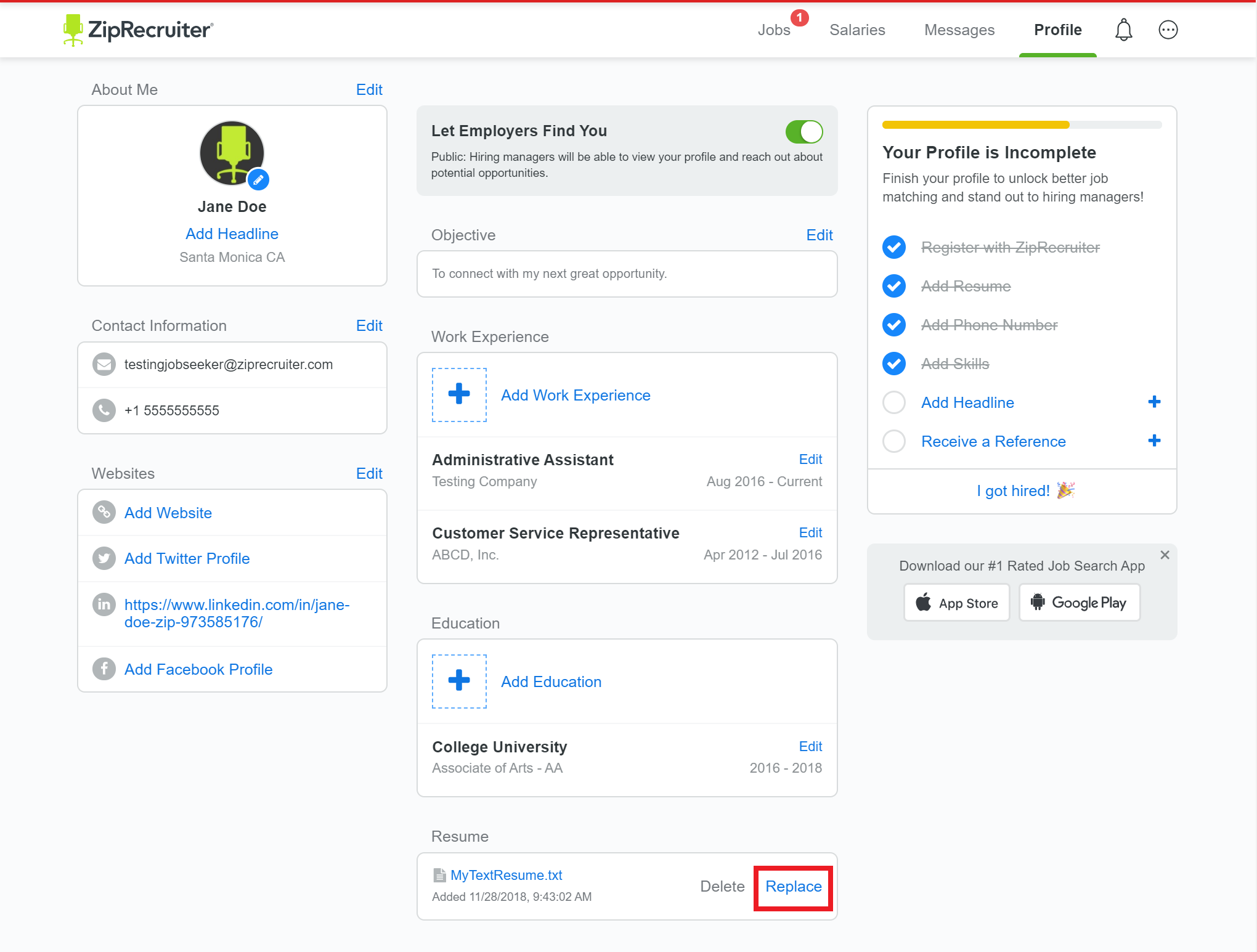Click the ZipRecruiter logo
The height and width of the screenshot is (952, 1257).
coord(139,30)
